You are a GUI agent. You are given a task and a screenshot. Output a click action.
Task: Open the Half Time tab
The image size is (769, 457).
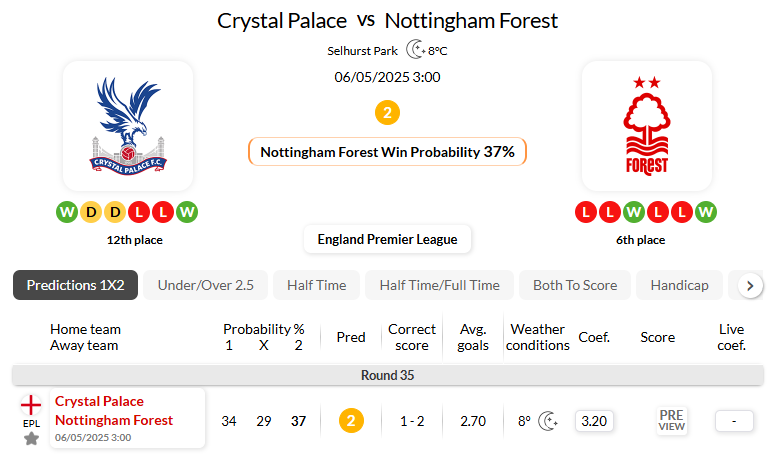click(316, 285)
